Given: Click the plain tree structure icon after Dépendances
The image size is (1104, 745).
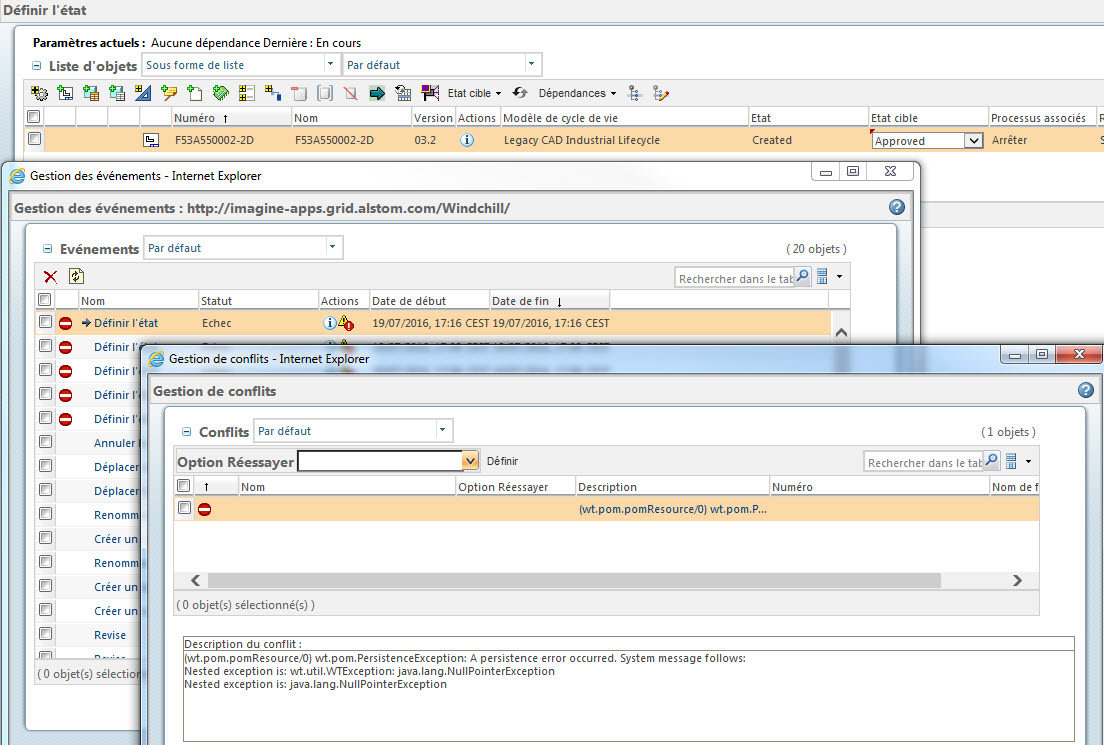Looking at the screenshot, I should [634, 93].
